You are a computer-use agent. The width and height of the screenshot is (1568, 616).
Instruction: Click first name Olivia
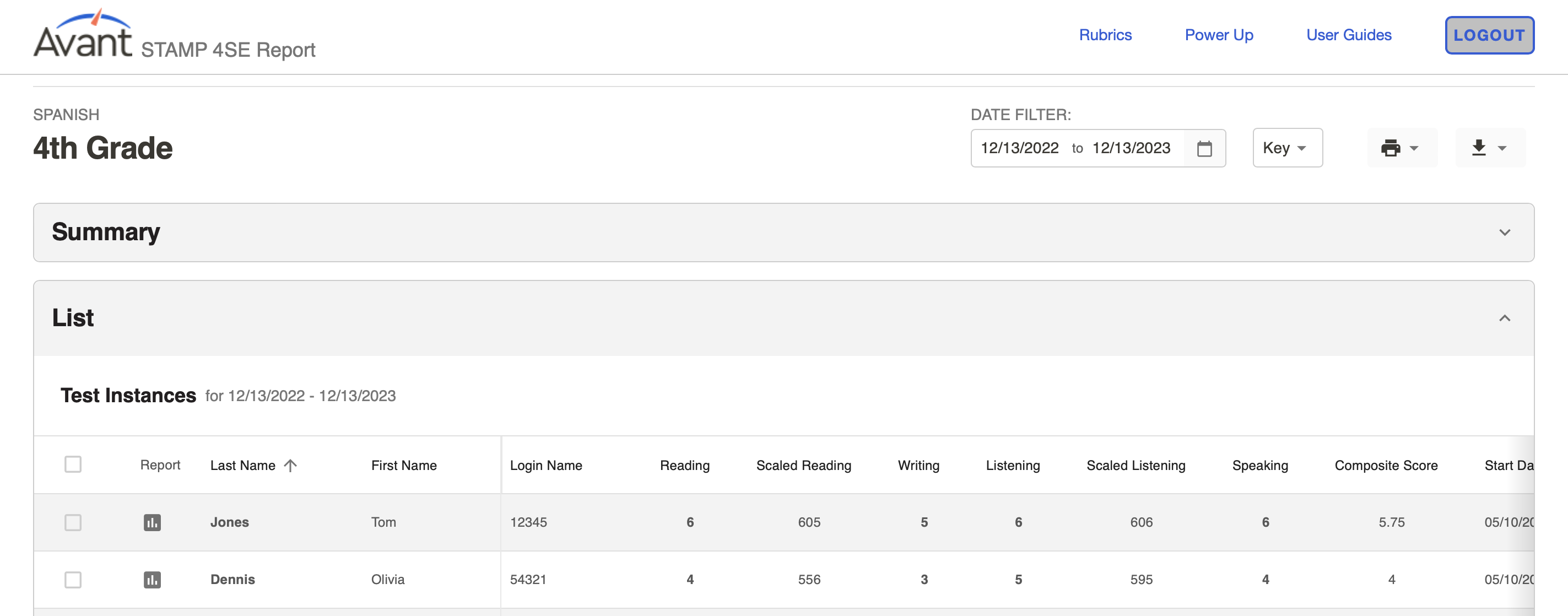pos(388,580)
